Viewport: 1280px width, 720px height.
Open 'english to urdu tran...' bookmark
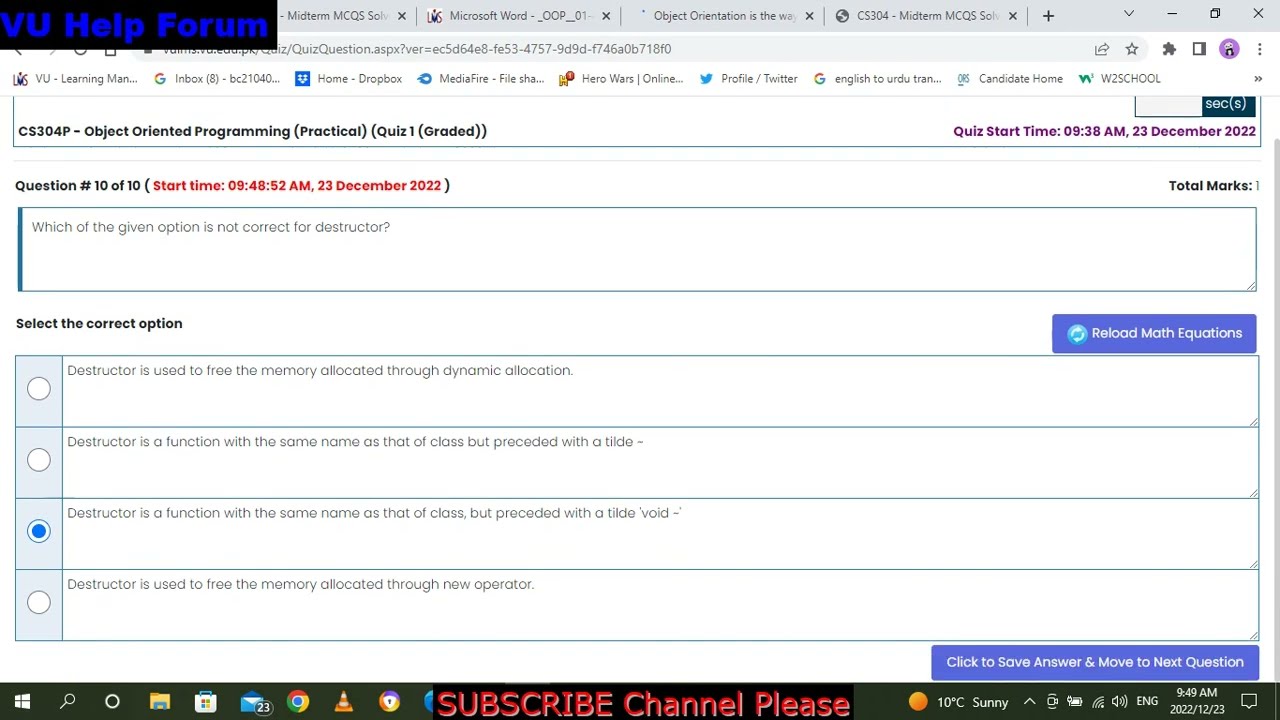click(877, 79)
